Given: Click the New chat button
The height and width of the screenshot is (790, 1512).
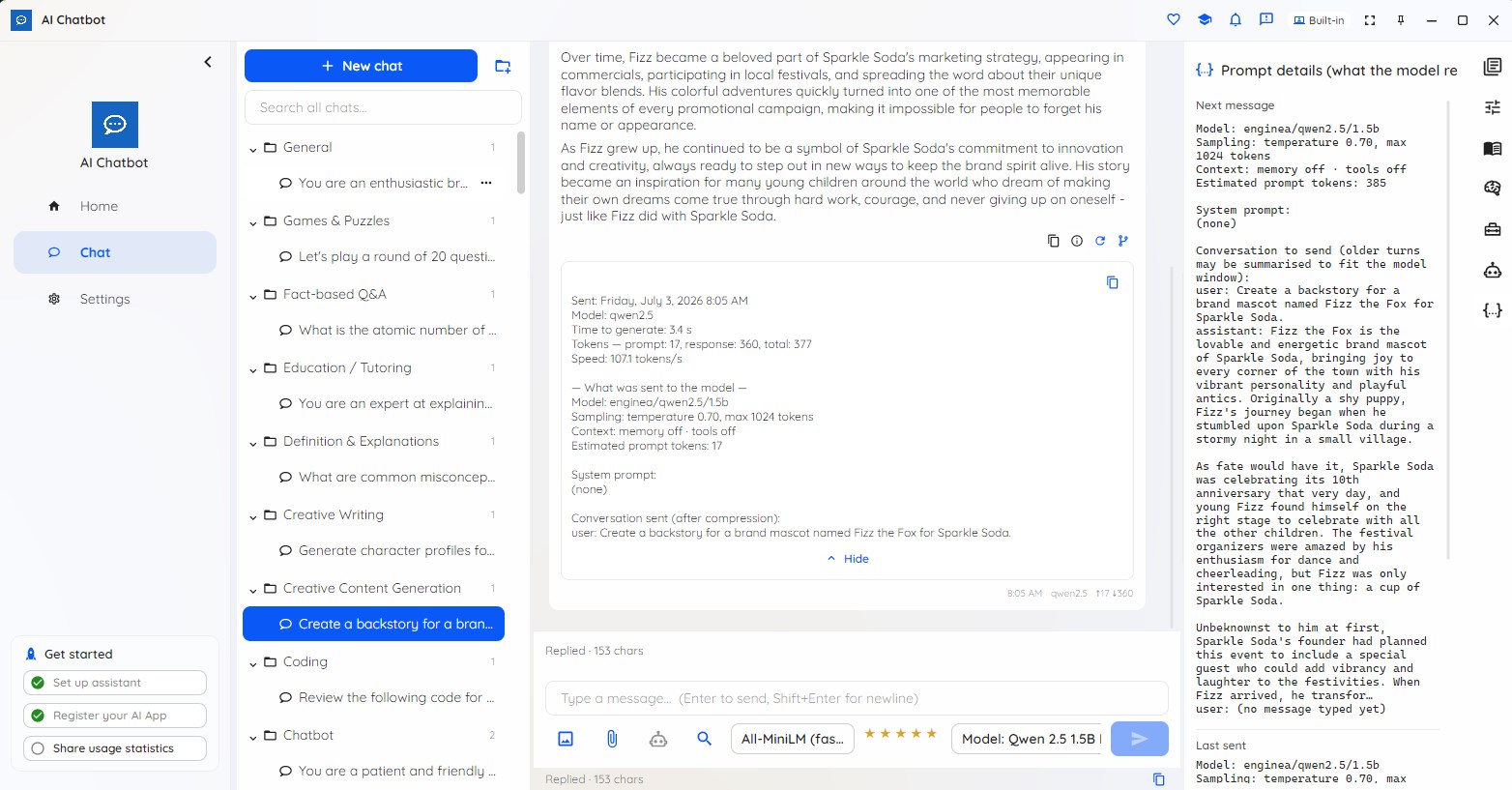Looking at the screenshot, I should pyautogui.click(x=361, y=66).
